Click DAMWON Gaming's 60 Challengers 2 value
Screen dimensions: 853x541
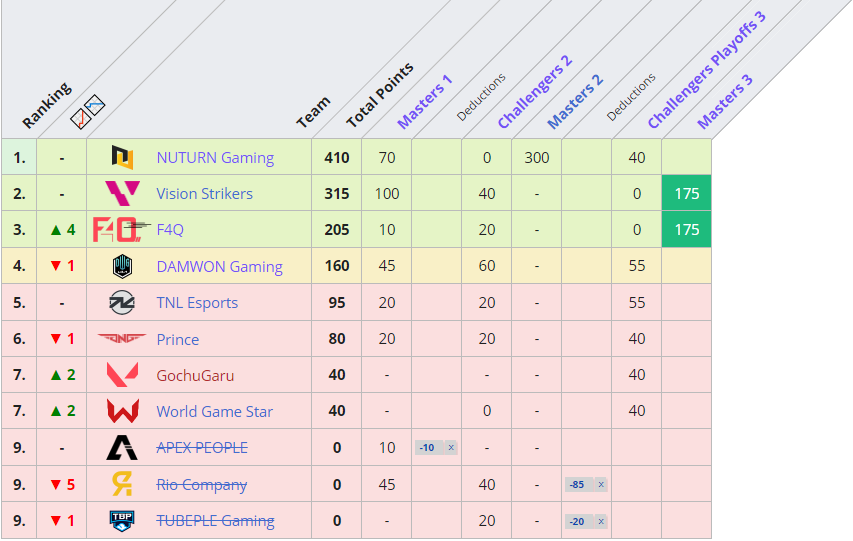coord(487,266)
